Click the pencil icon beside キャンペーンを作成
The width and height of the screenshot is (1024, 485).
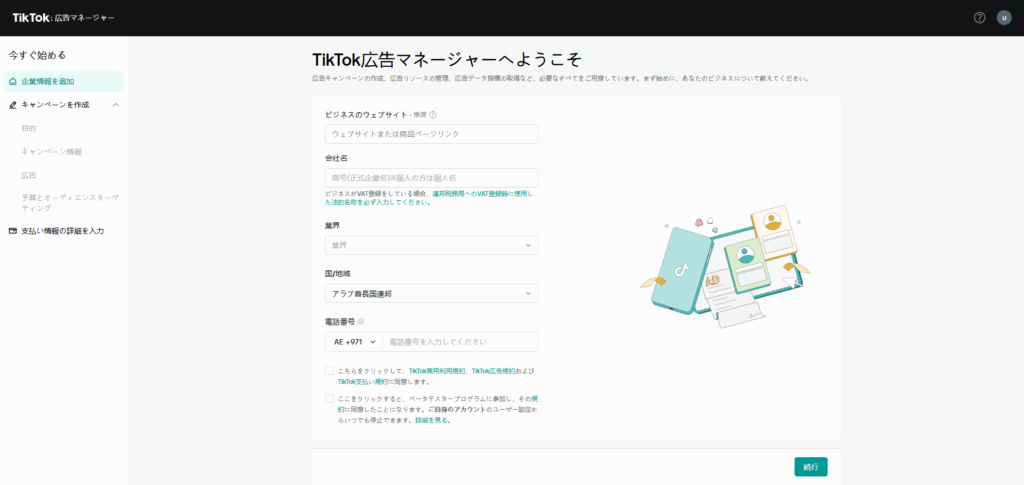coord(13,104)
